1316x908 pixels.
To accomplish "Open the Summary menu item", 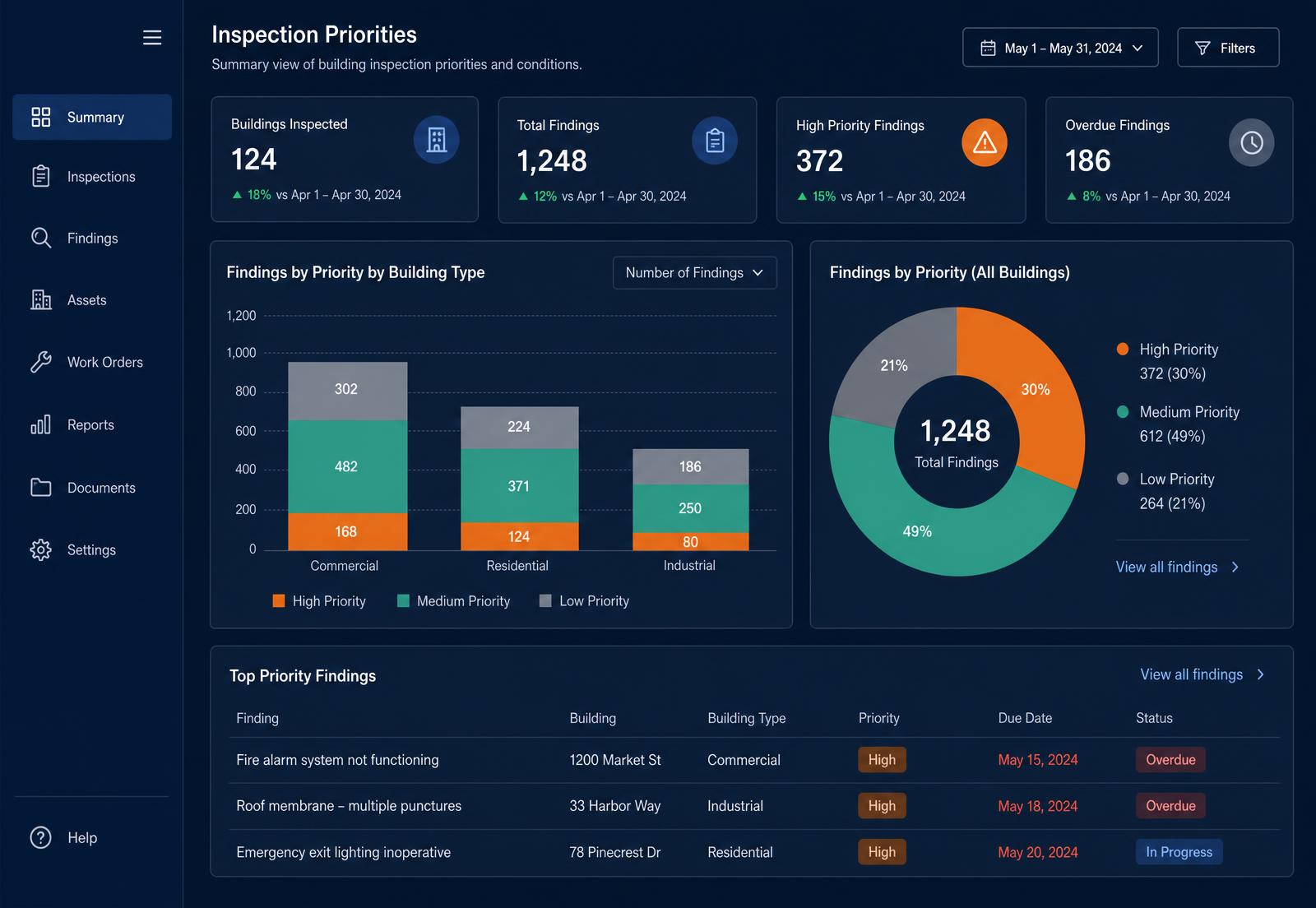I will [x=92, y=117].
